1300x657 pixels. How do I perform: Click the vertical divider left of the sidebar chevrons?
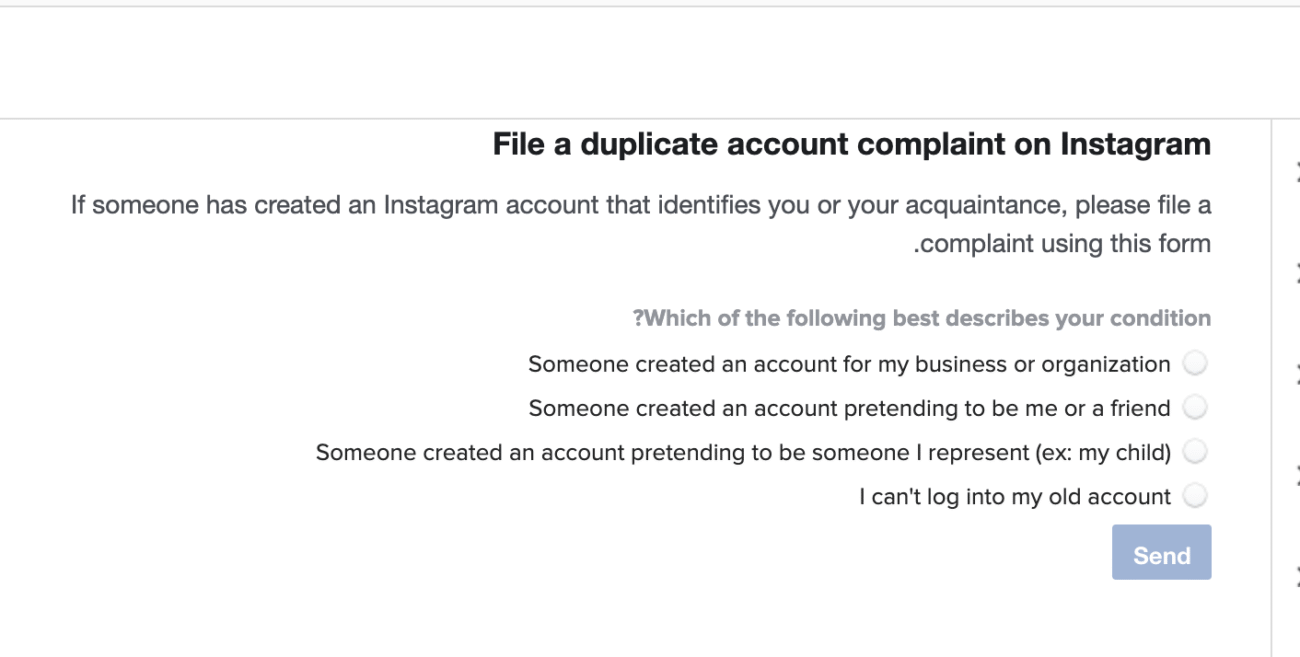click(1271, 400)
